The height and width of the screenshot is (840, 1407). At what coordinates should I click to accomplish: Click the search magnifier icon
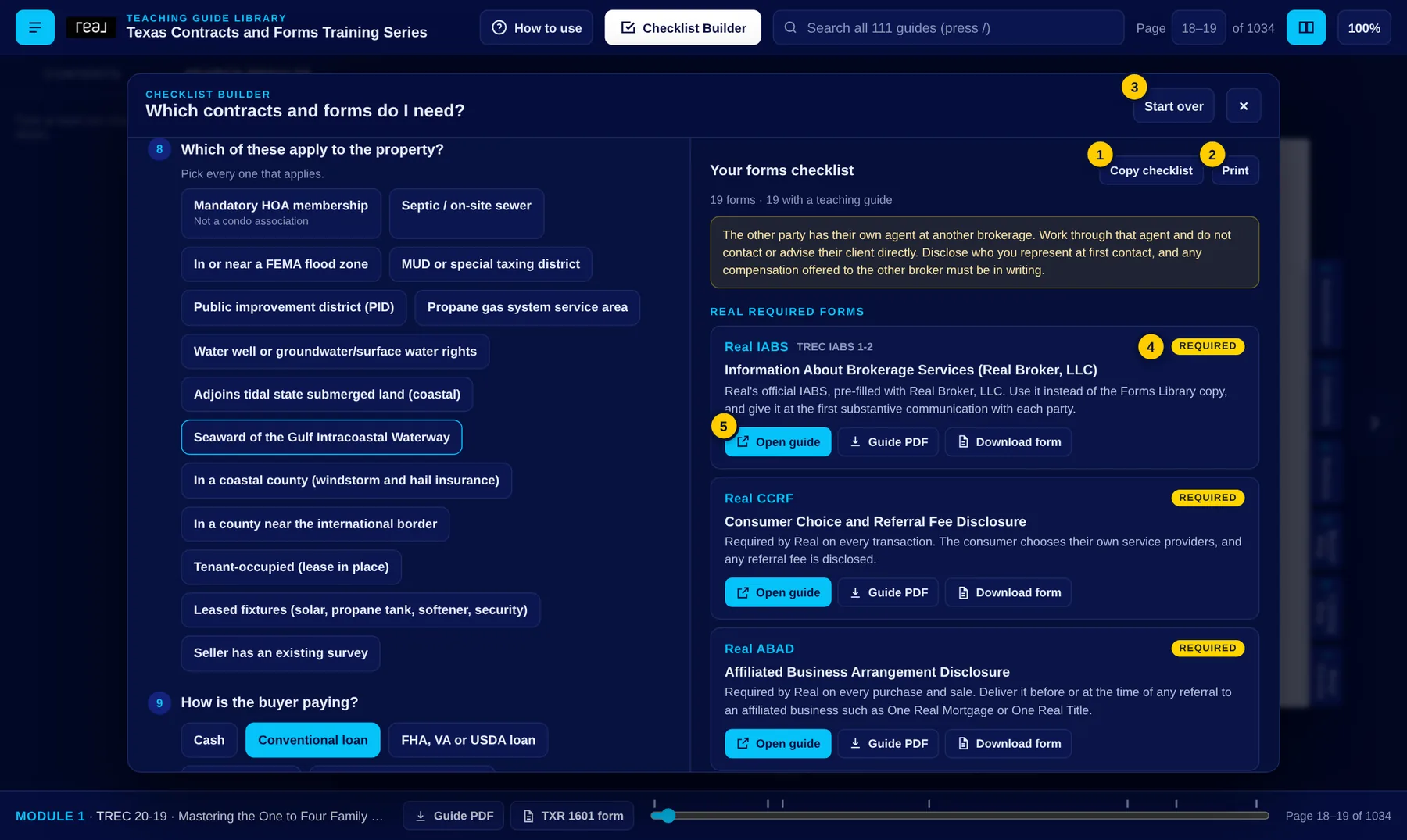click(790, 27)
